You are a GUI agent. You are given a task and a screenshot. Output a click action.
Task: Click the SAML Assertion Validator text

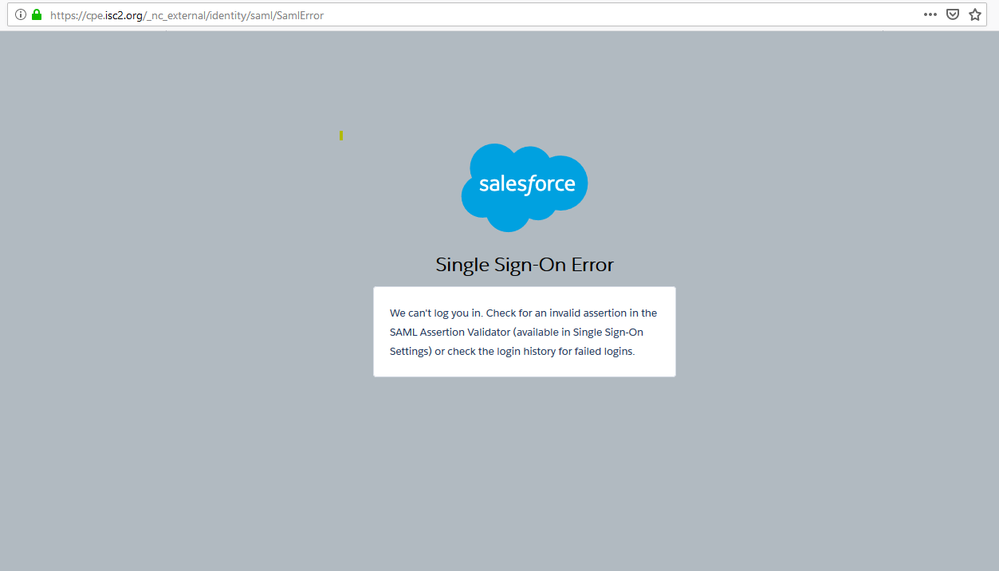[x=449, y=332]
